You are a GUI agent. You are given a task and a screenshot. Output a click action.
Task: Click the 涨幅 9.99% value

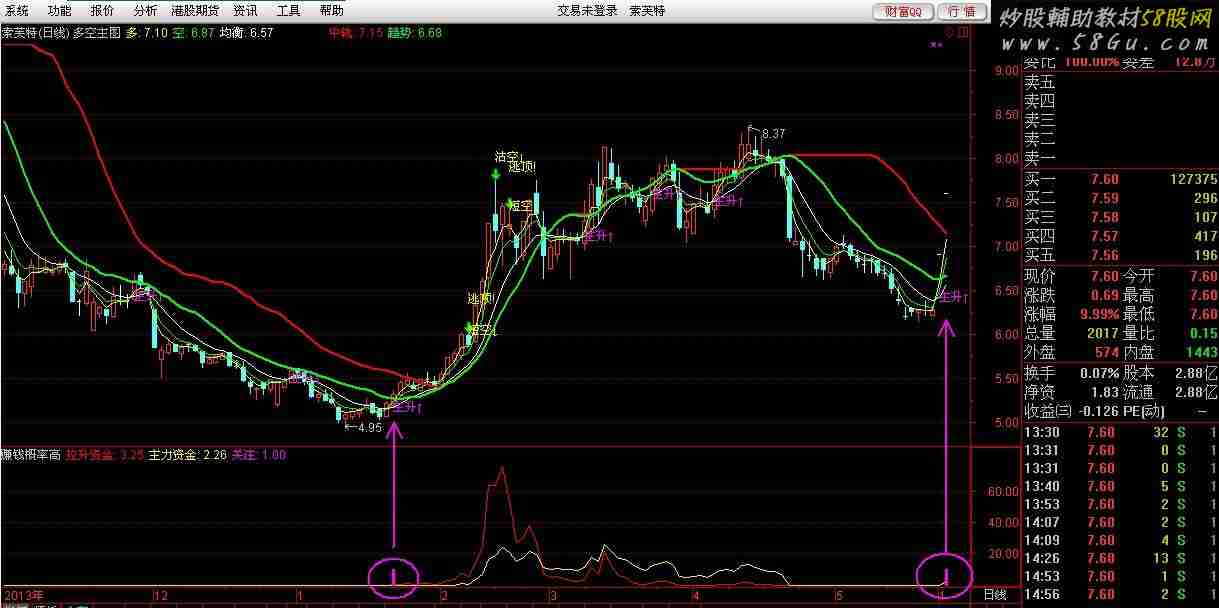[1098, 314]
